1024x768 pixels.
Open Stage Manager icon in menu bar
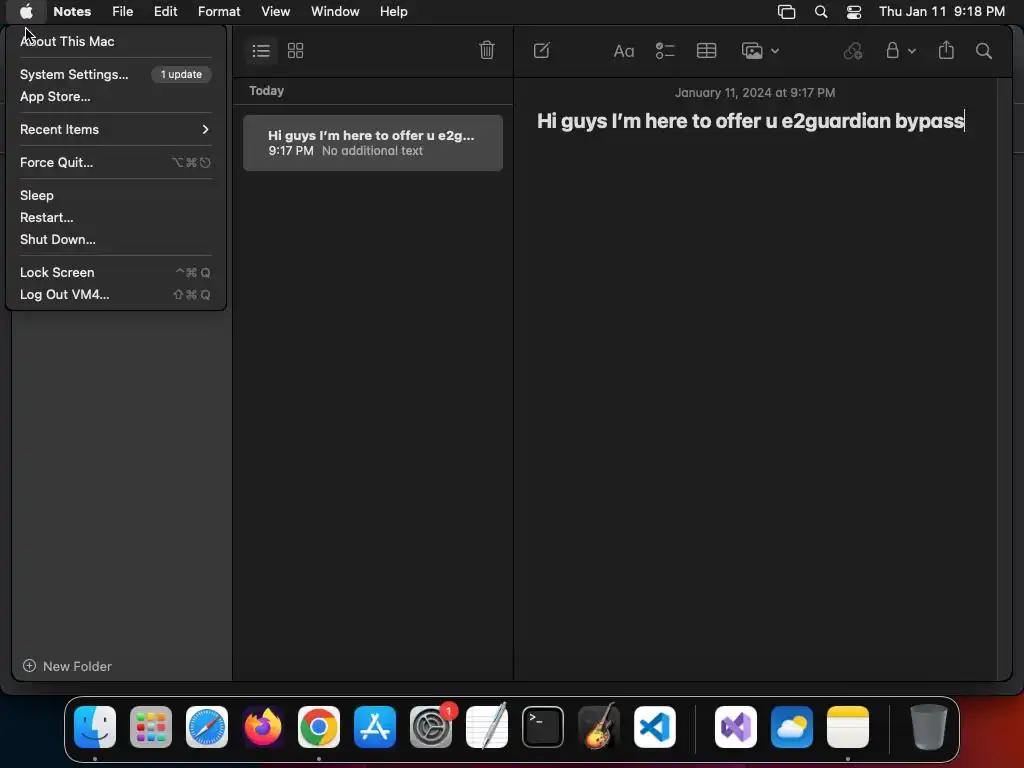tap(786, 12)
